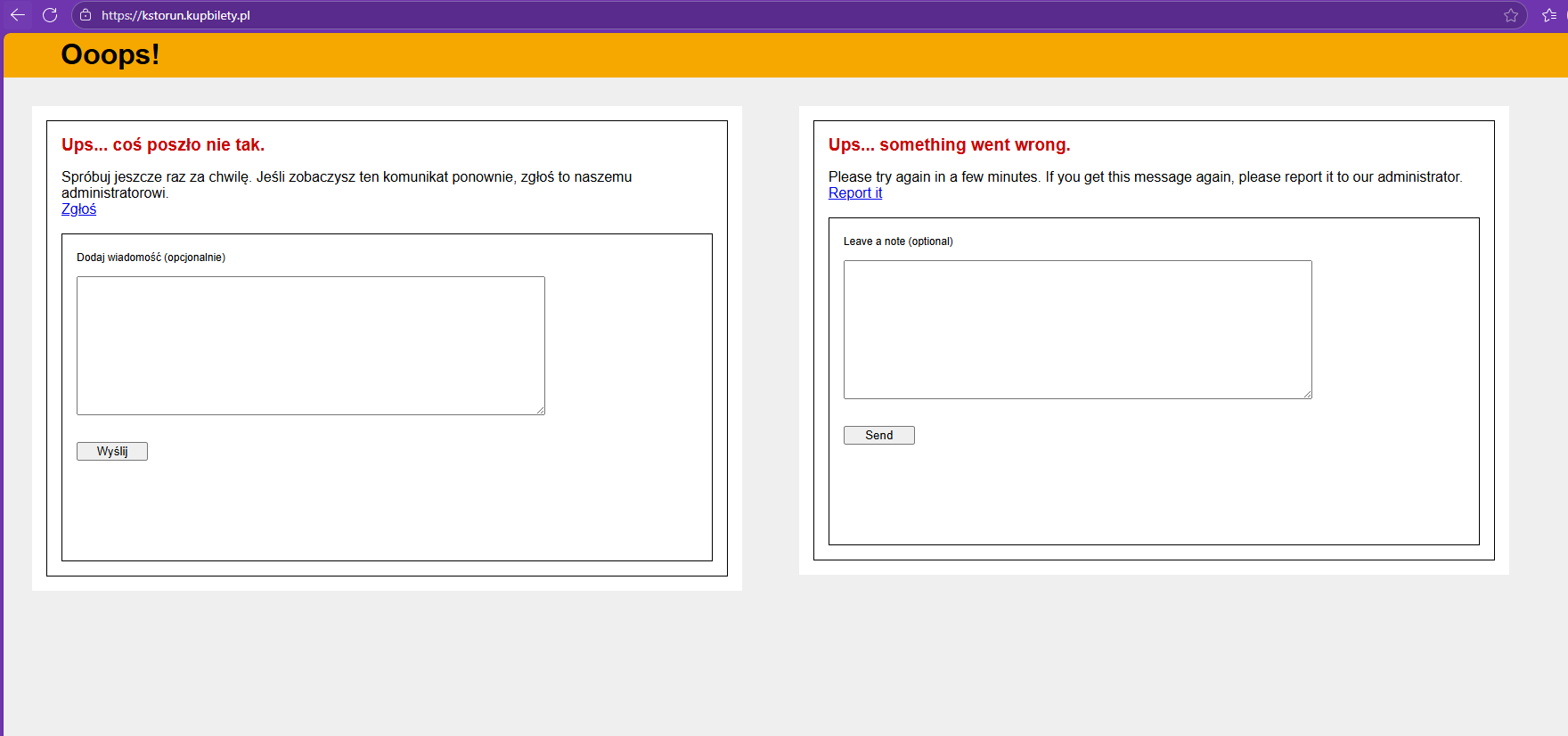
Task: Click the "Ups... something went wrong." heading
Action: (x=949, y=144)
